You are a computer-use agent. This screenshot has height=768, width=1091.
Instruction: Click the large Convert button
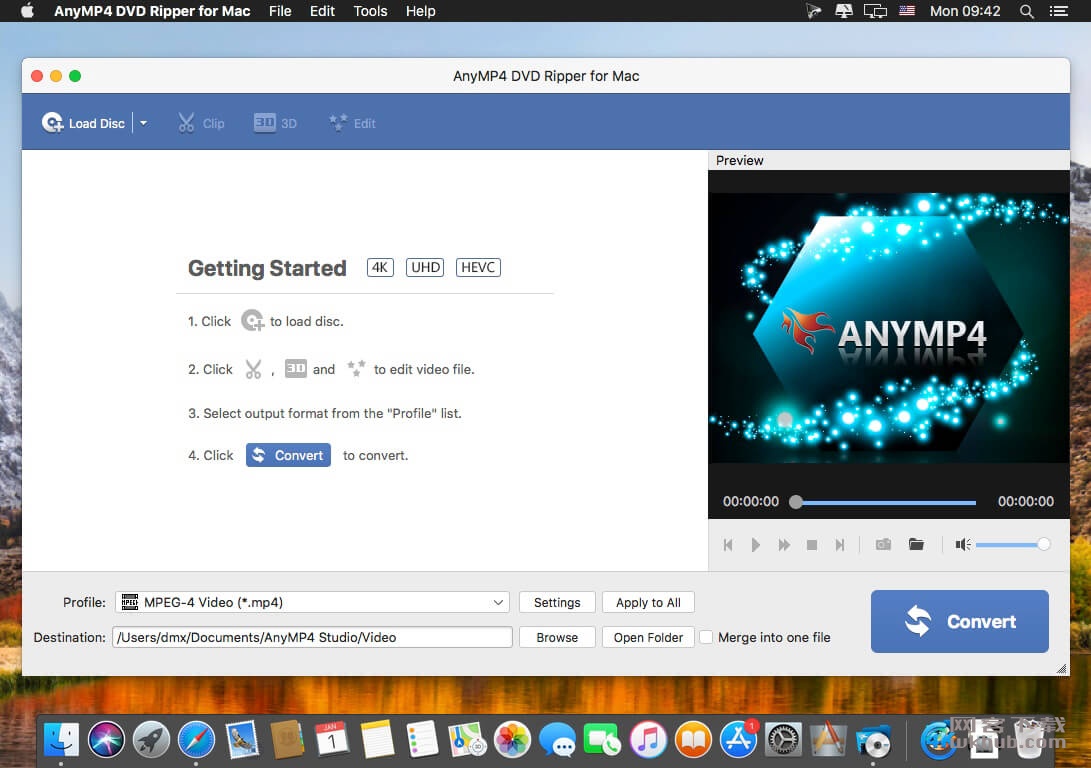(959, 621)
